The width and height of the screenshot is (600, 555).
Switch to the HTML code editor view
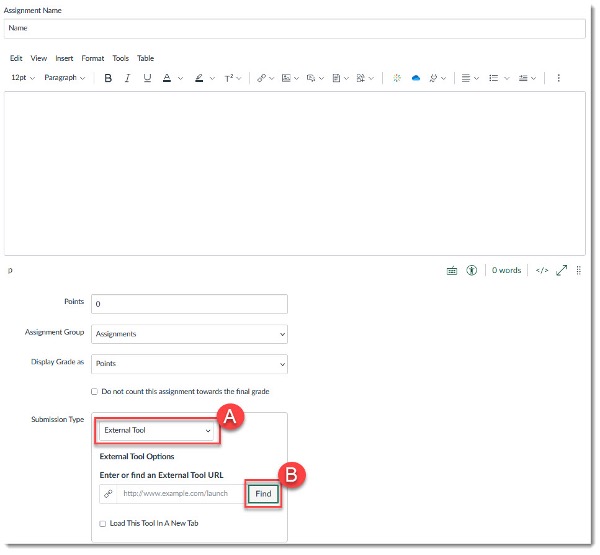541,270
